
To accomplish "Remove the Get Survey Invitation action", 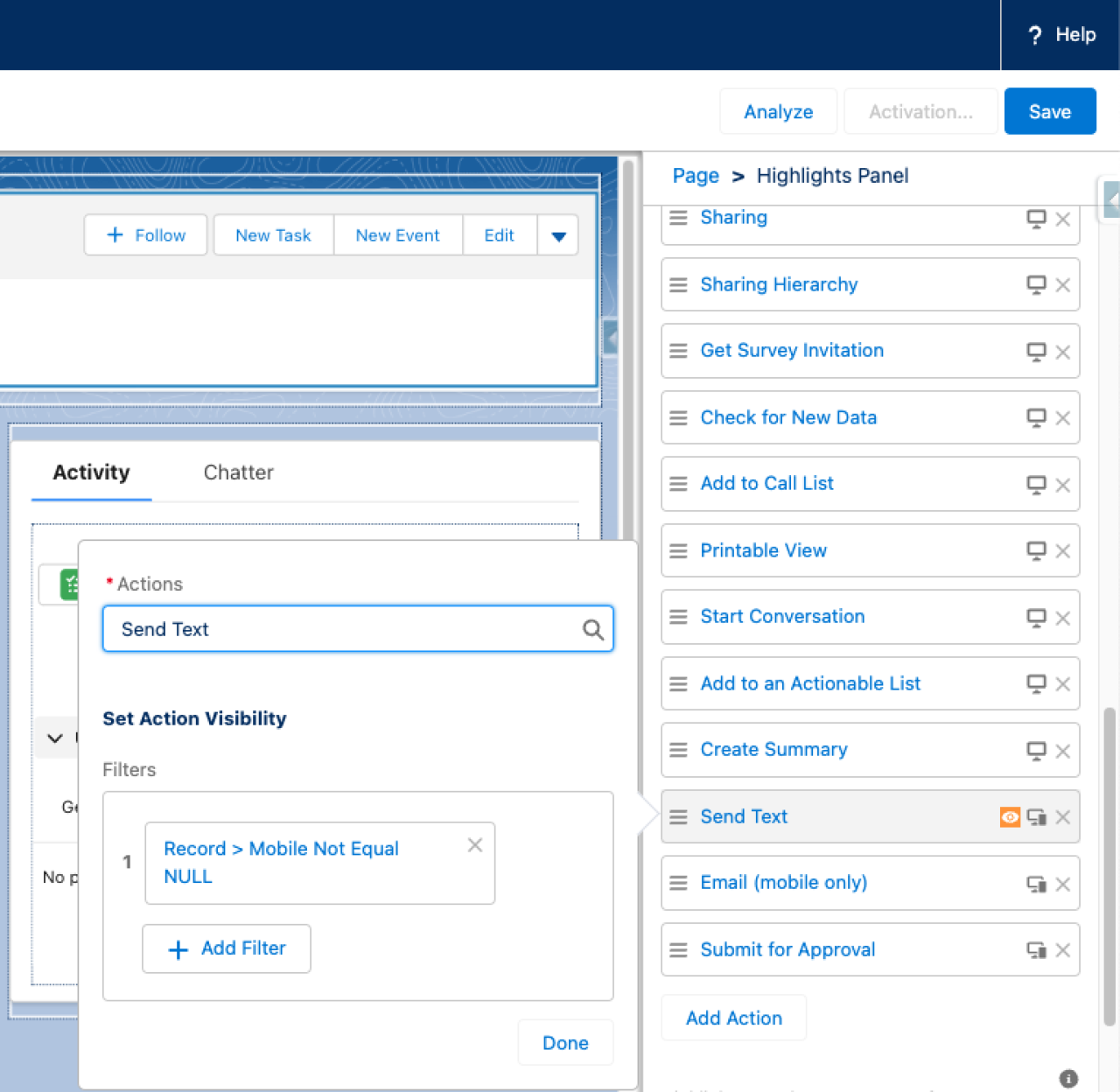I will (1063, 352).
